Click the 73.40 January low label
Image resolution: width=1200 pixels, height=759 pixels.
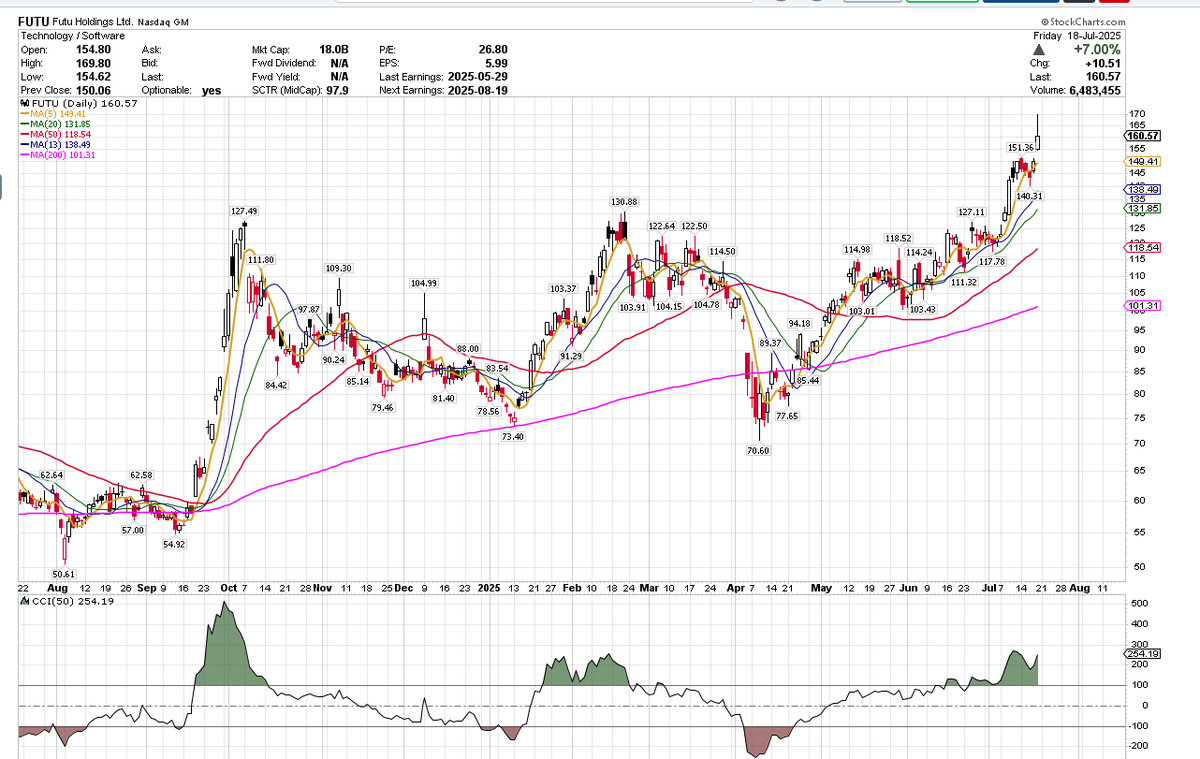pyautogui.click(x=514, y=438)
